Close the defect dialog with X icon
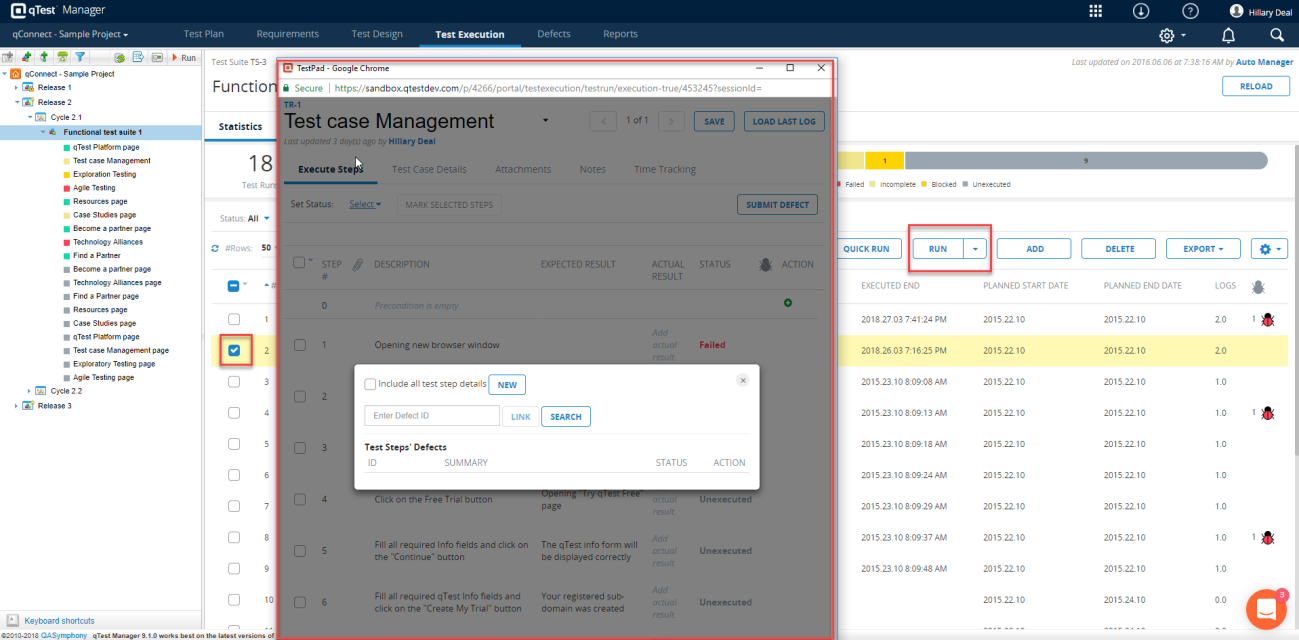Image resolution: width=1299 pixels, height=640 pixels. (x=742, y=380)
